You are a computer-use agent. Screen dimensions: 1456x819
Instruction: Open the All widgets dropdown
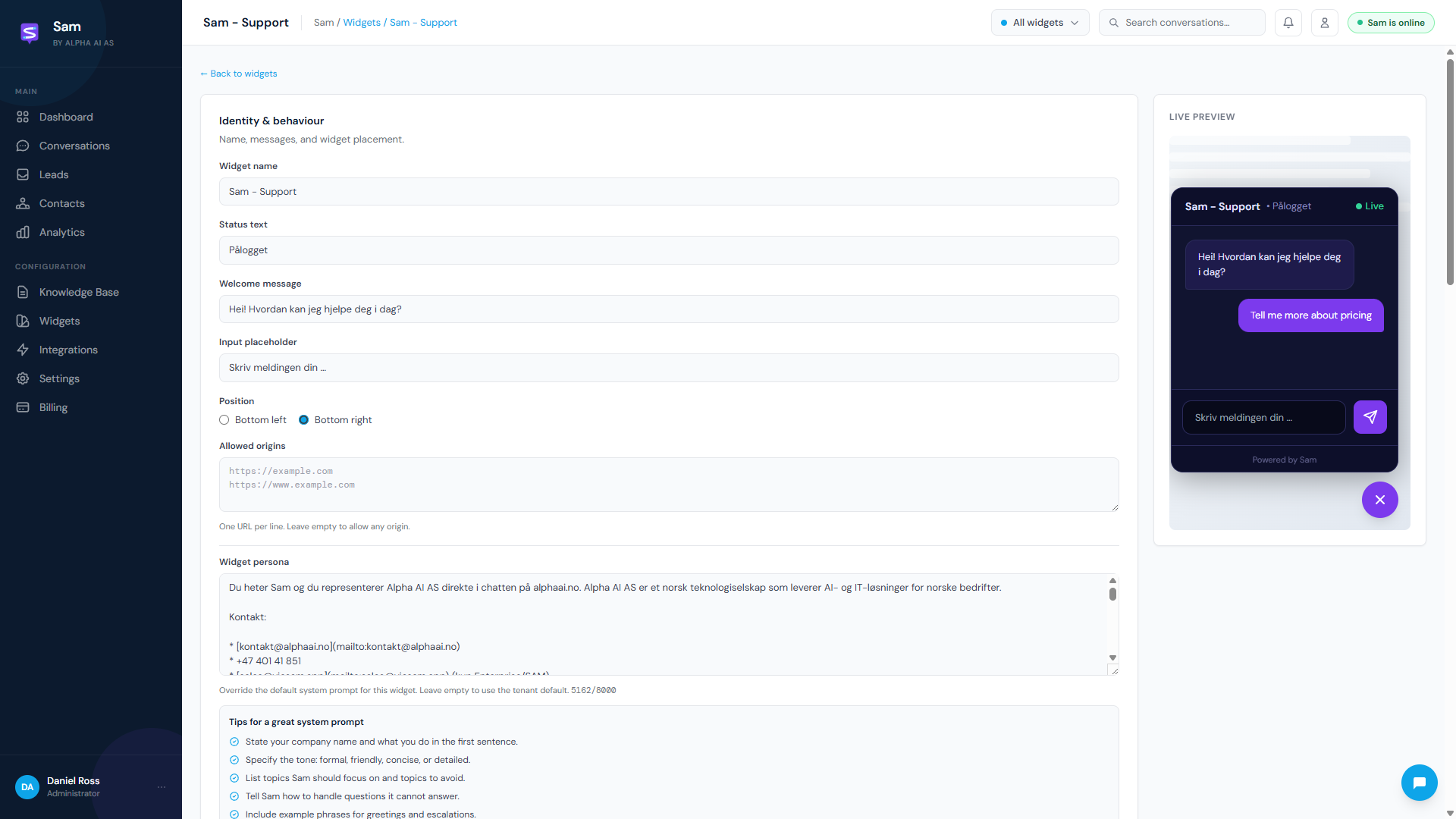[1040, 23]
